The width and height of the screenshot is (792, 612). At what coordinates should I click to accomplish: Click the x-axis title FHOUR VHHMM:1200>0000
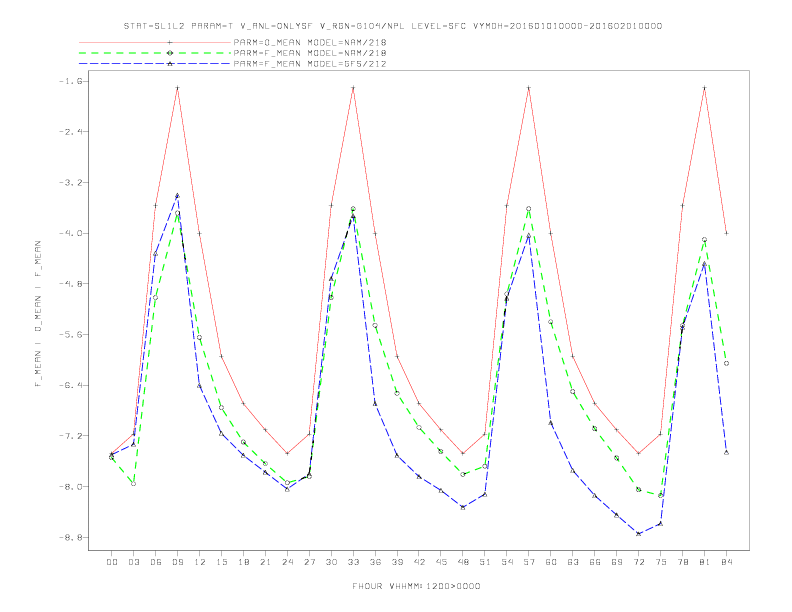tap(416, 586)
